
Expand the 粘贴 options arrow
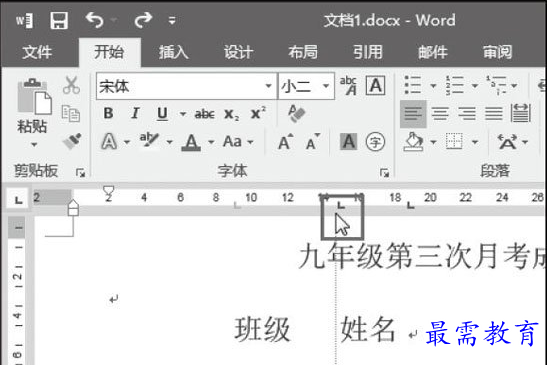(34, 144)
